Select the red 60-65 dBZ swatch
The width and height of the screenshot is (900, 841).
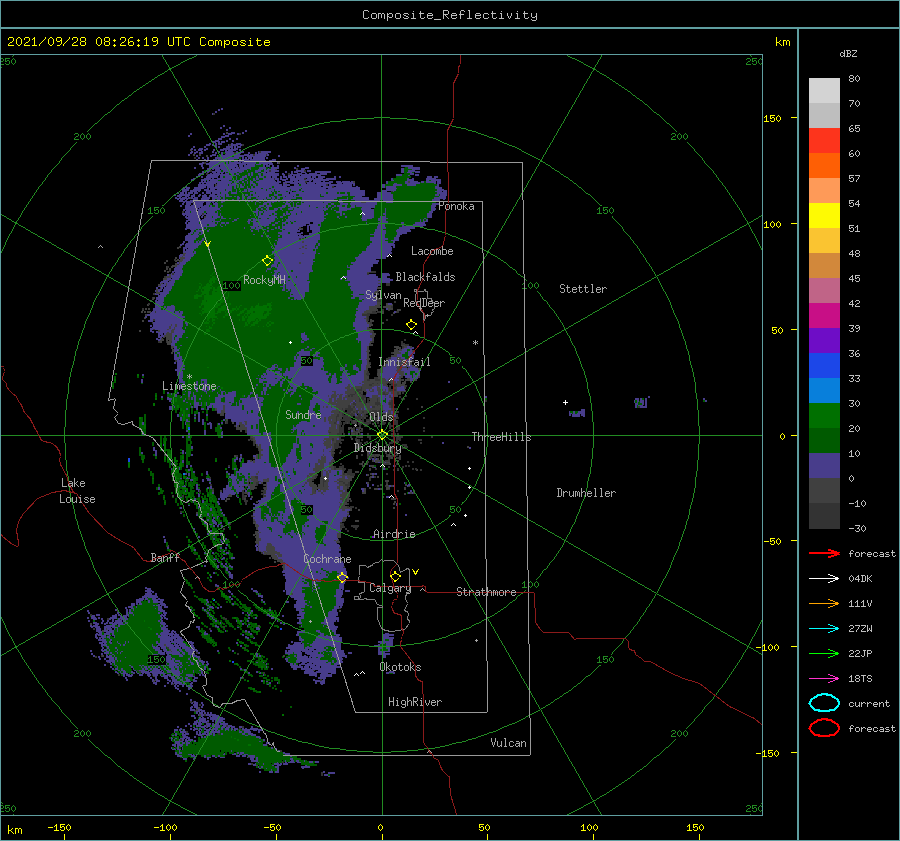click(x=824, y=140)
